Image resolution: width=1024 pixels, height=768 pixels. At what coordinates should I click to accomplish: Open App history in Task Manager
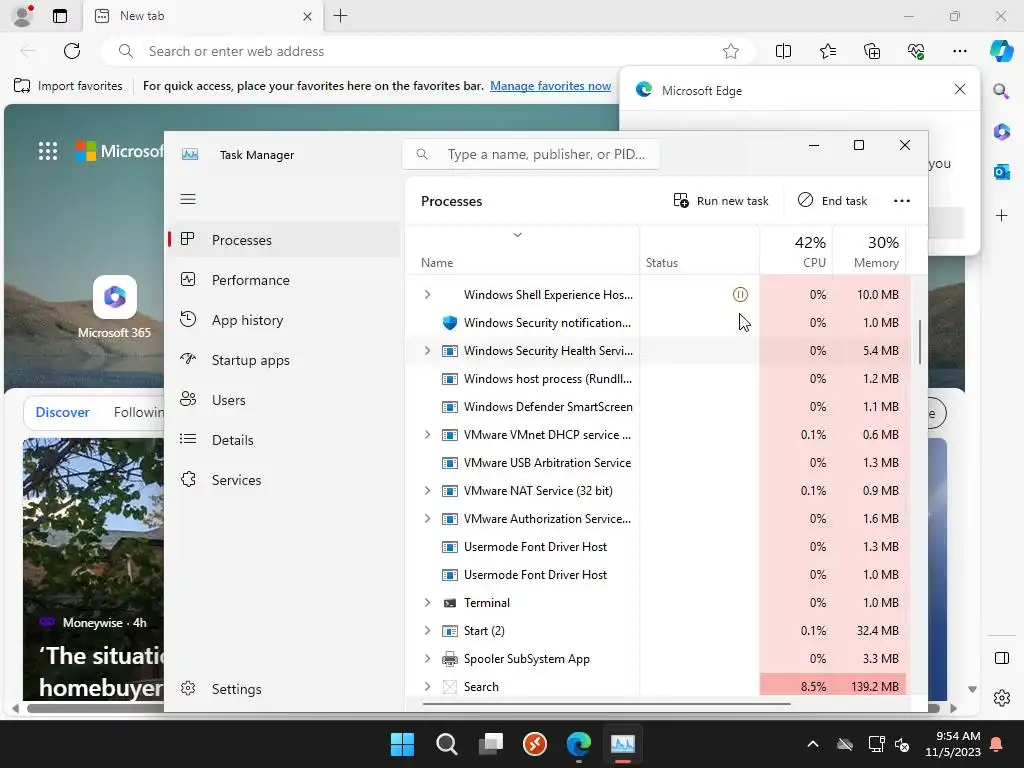[x=285, y=320]
